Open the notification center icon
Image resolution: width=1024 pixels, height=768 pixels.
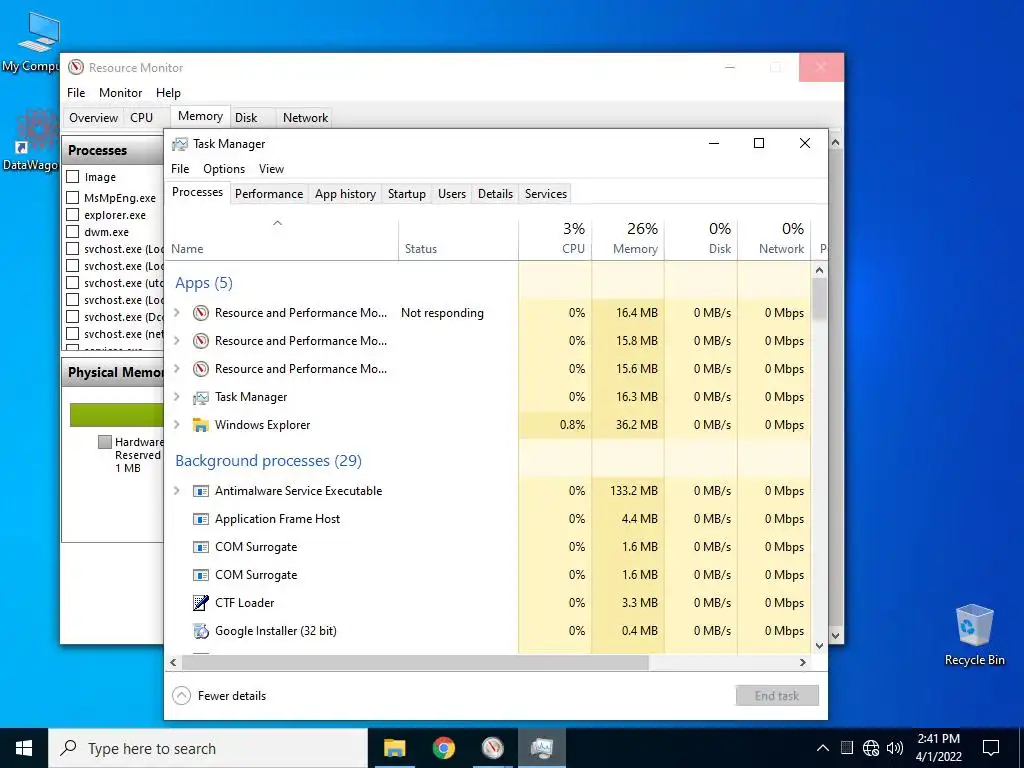[991, 748]
